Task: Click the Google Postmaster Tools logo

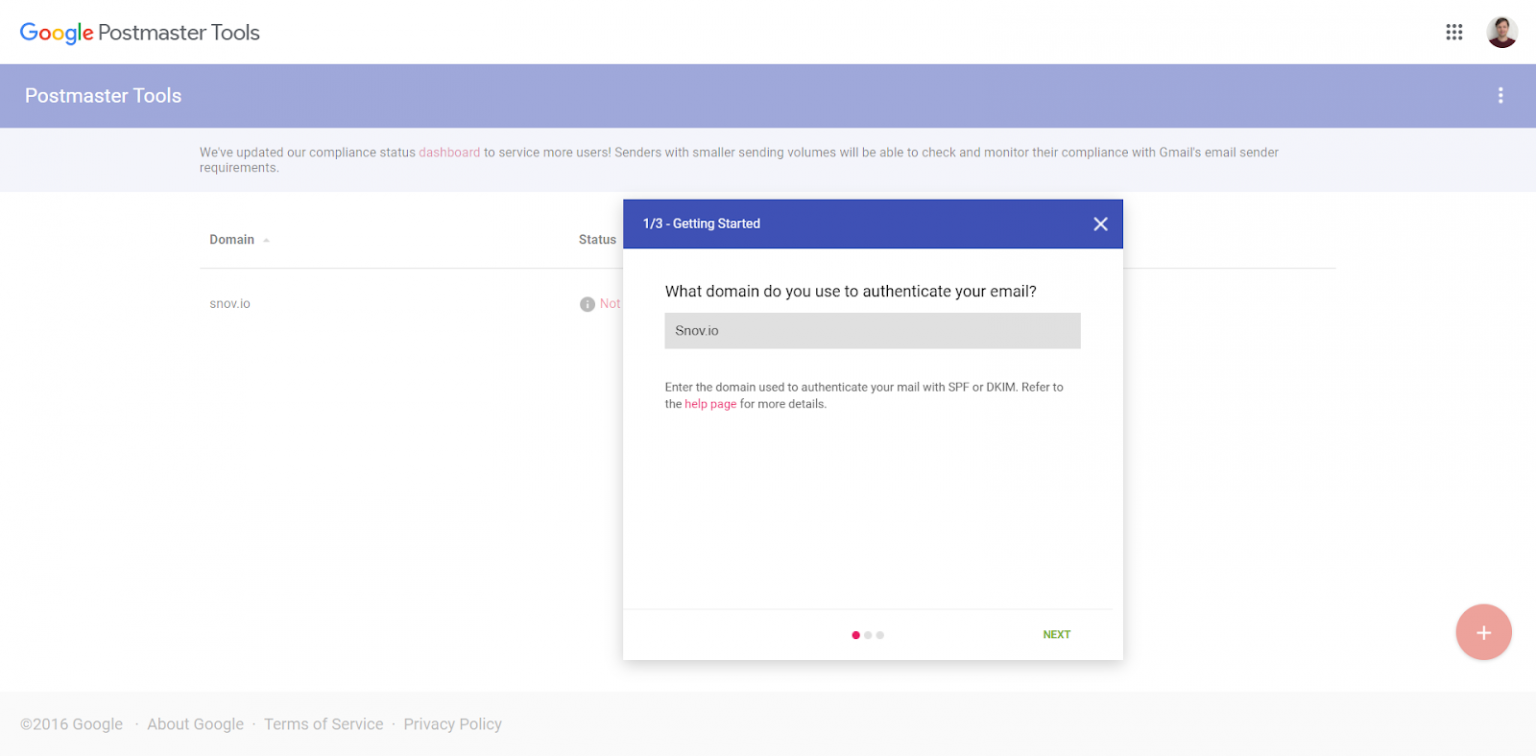Action: (140, 32)
